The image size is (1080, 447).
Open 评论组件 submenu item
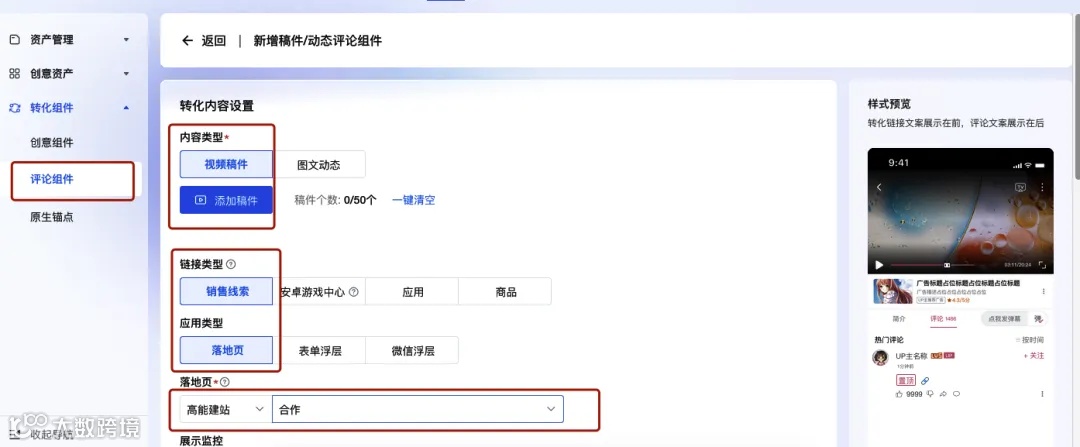[x=52, y=180]
